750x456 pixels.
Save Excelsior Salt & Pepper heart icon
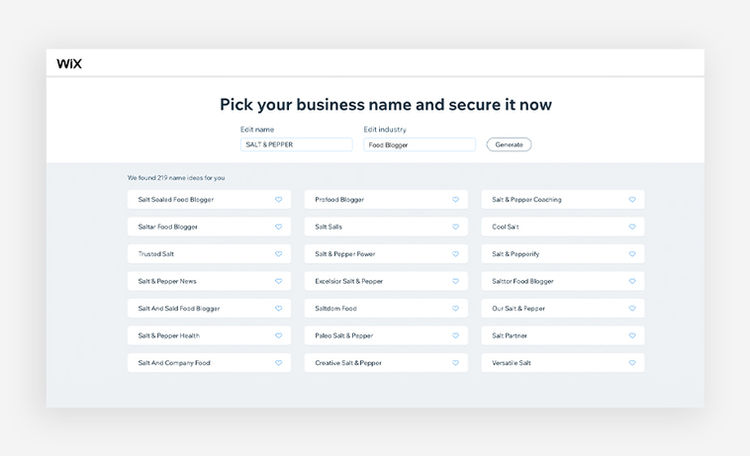(455, 281)
